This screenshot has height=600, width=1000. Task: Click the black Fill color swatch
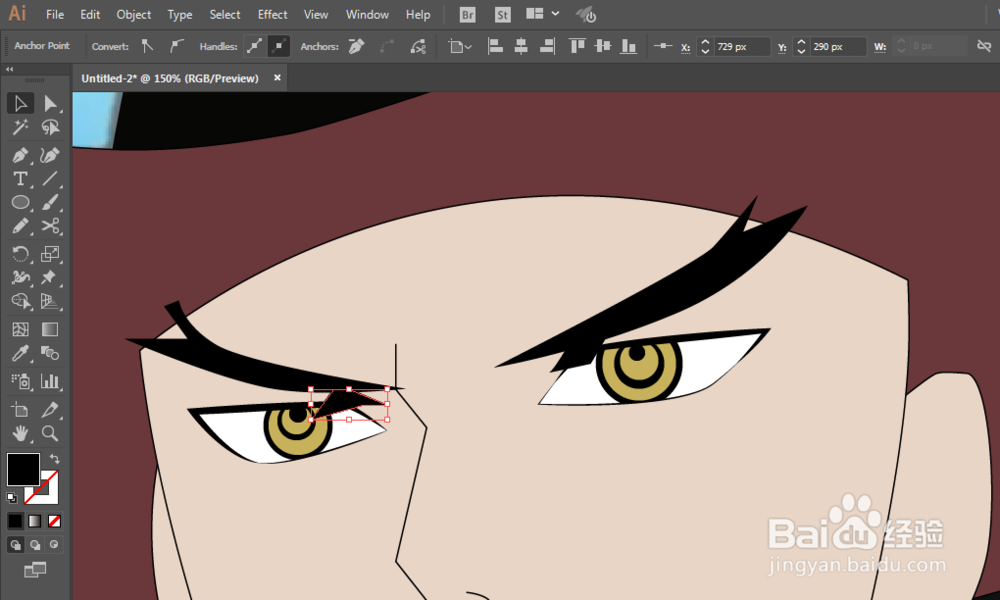pyautogui.click(x=23, y=470)
